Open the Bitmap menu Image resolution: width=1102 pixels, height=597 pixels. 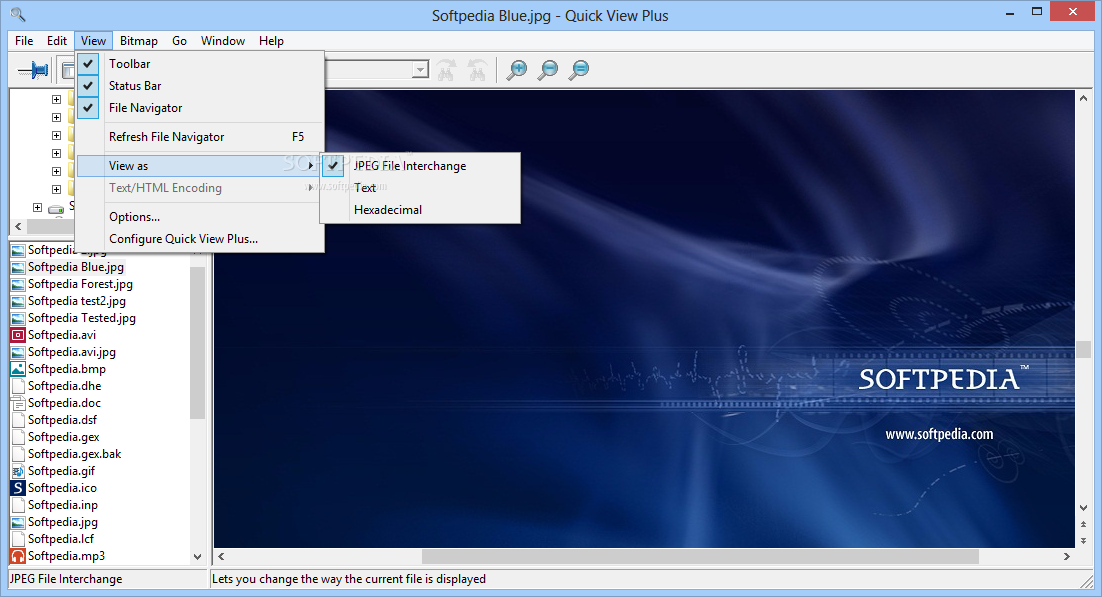point(138,41)
